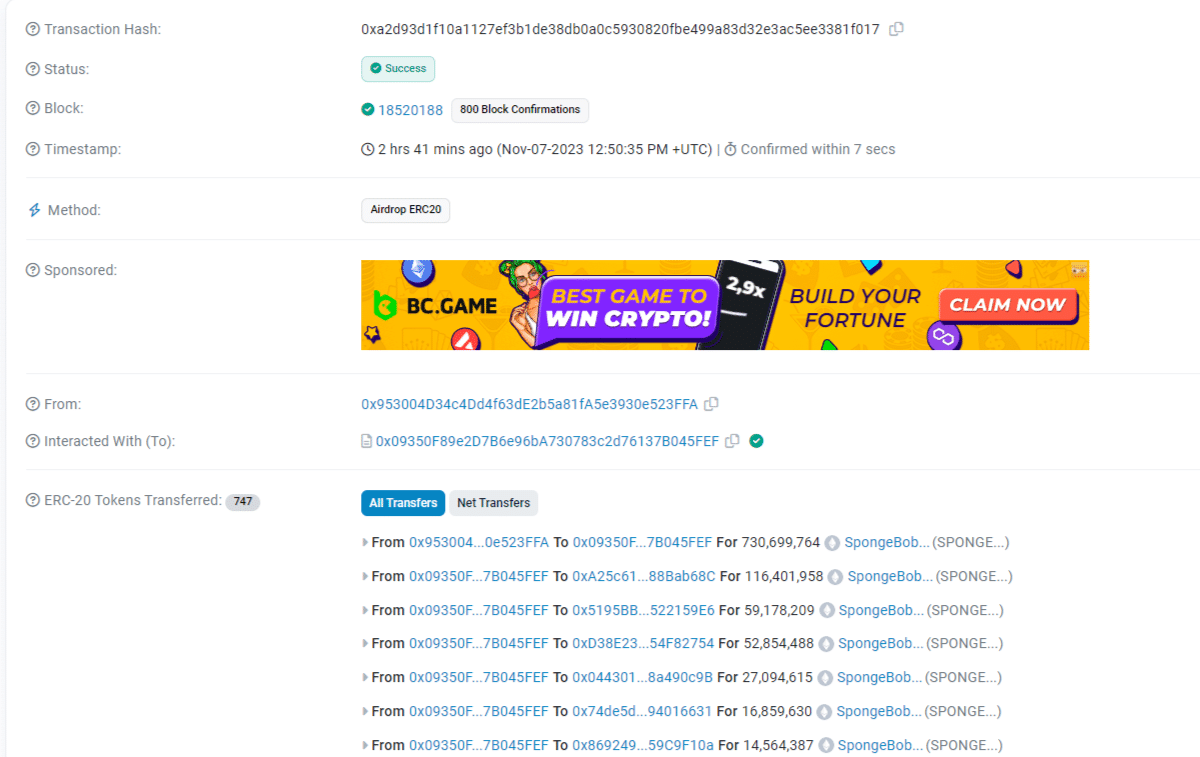Copy the Interacted With contract address
Image resolution: width=1200 pixels, height=757 pixels.
coord(732,441)
